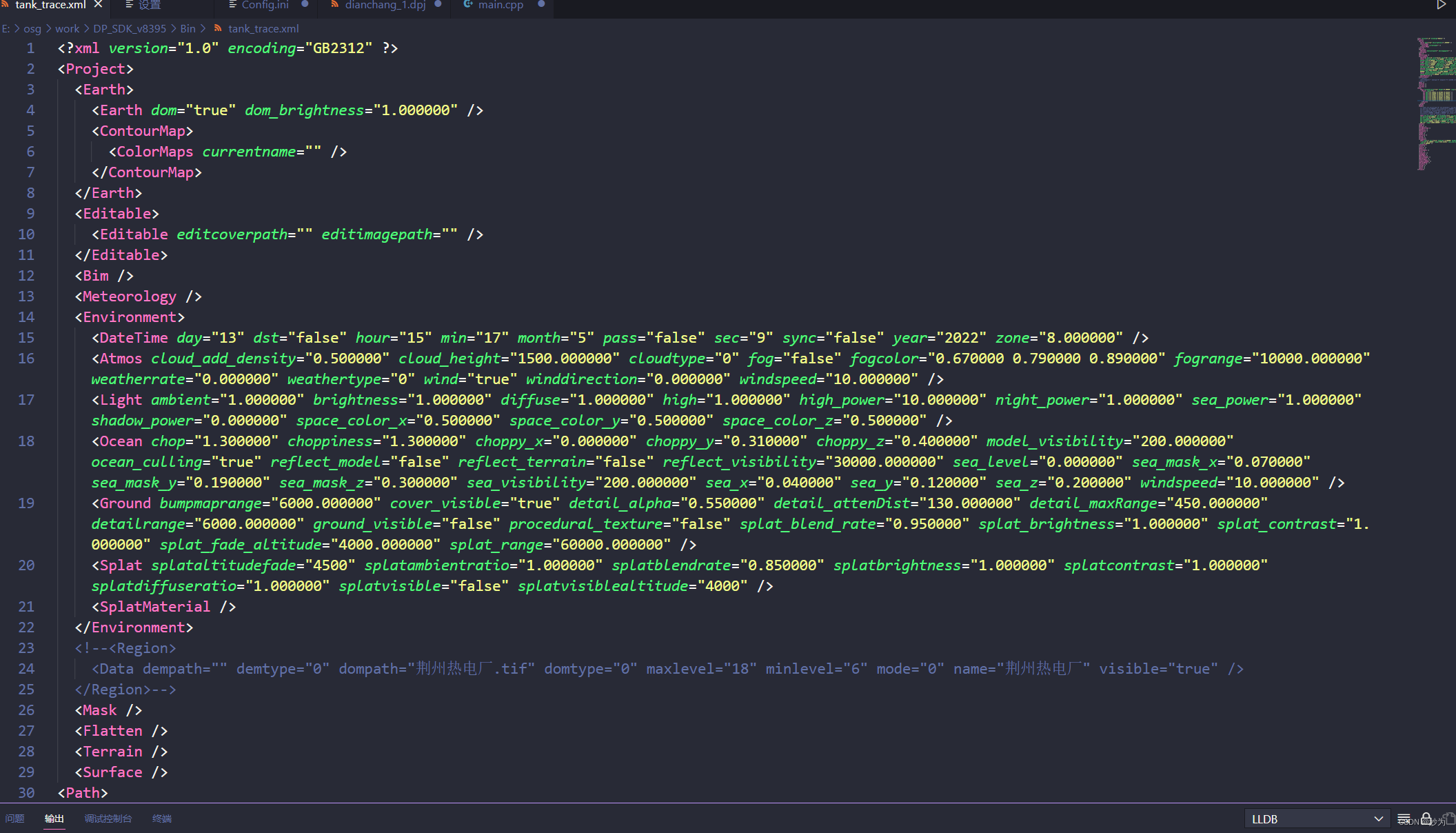
Task: Toggle output auto-scroll lock icon
Action: [1426, 819]
